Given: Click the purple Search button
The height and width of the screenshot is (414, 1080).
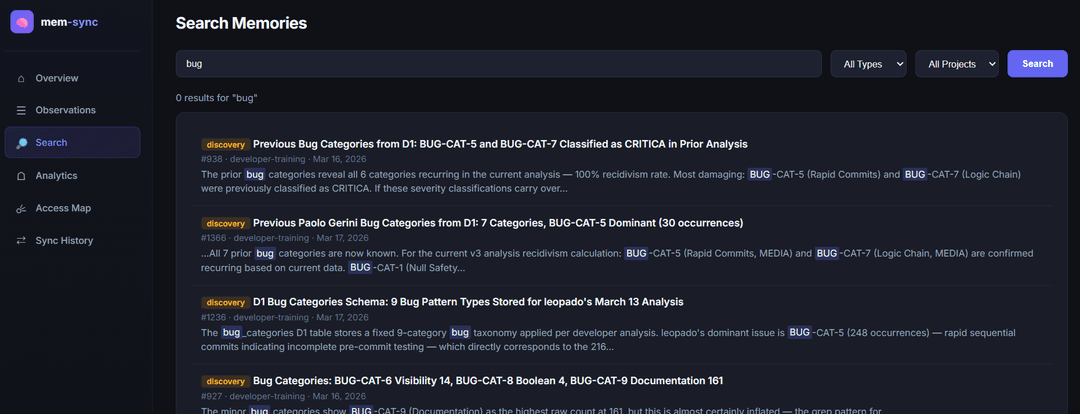Looking at the screenshot, I should point(1037,64).
